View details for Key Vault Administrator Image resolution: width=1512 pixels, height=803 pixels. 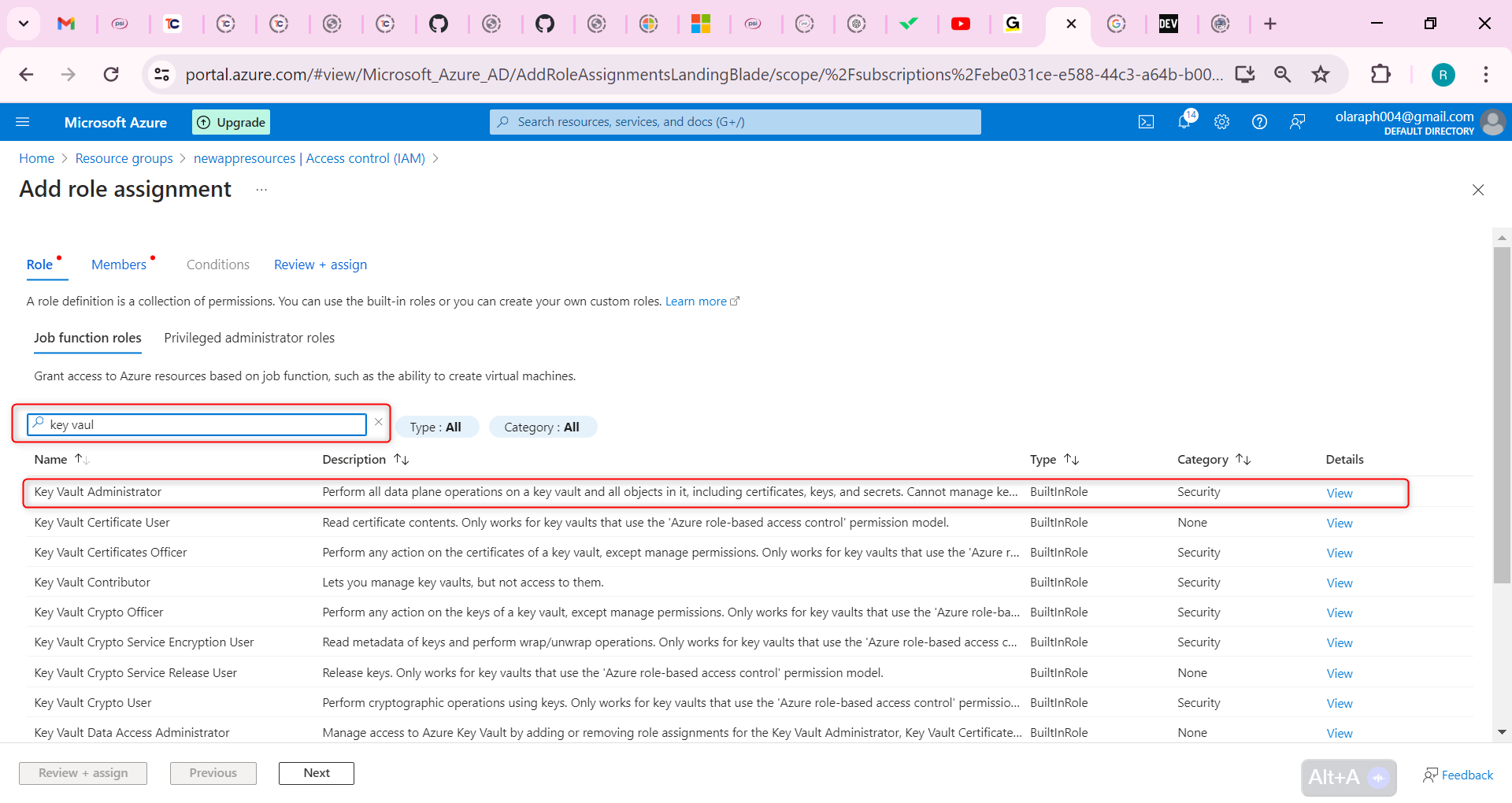[1340, 493]
